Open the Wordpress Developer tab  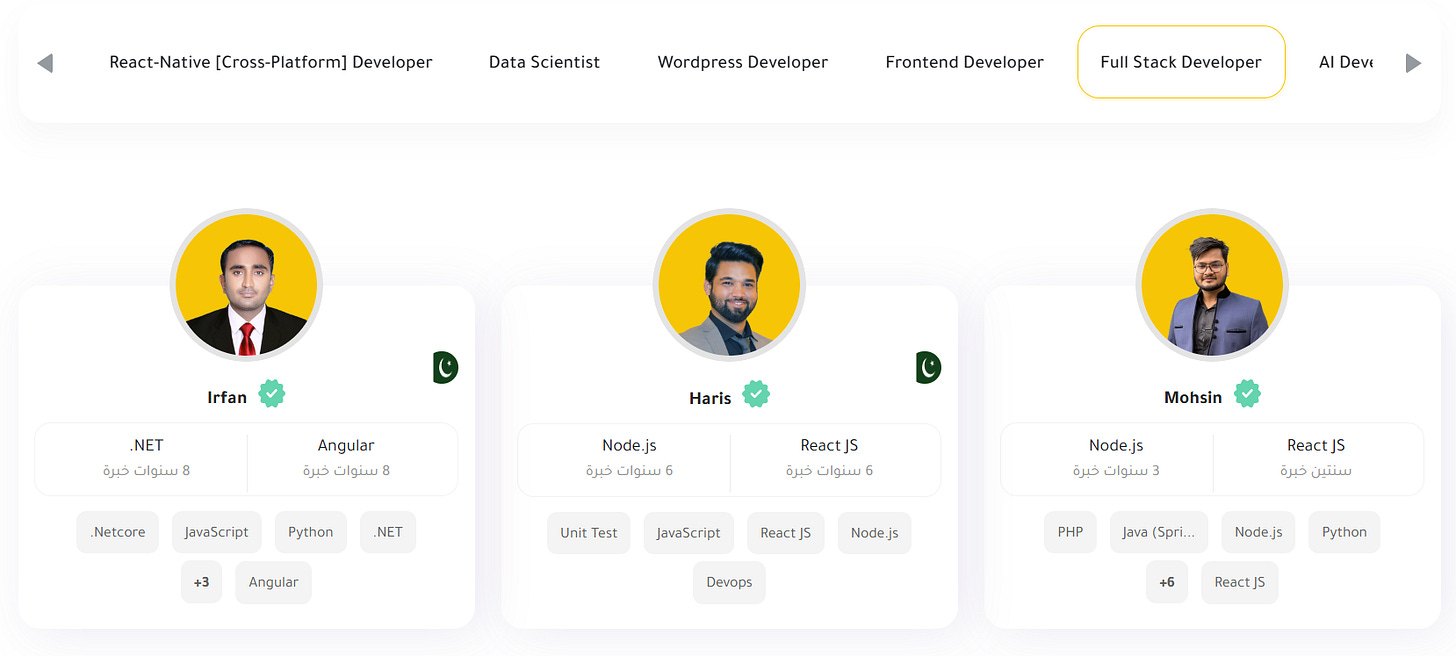click(743, 62)
